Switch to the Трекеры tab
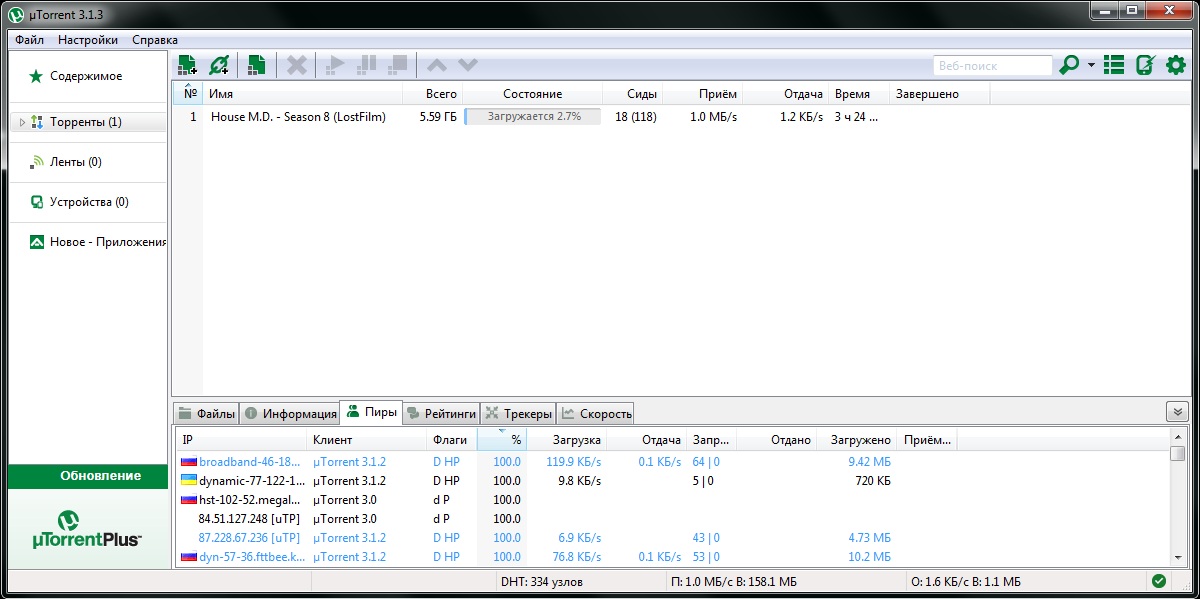Viewport: 1200px width, 599px height. [518, 413]
